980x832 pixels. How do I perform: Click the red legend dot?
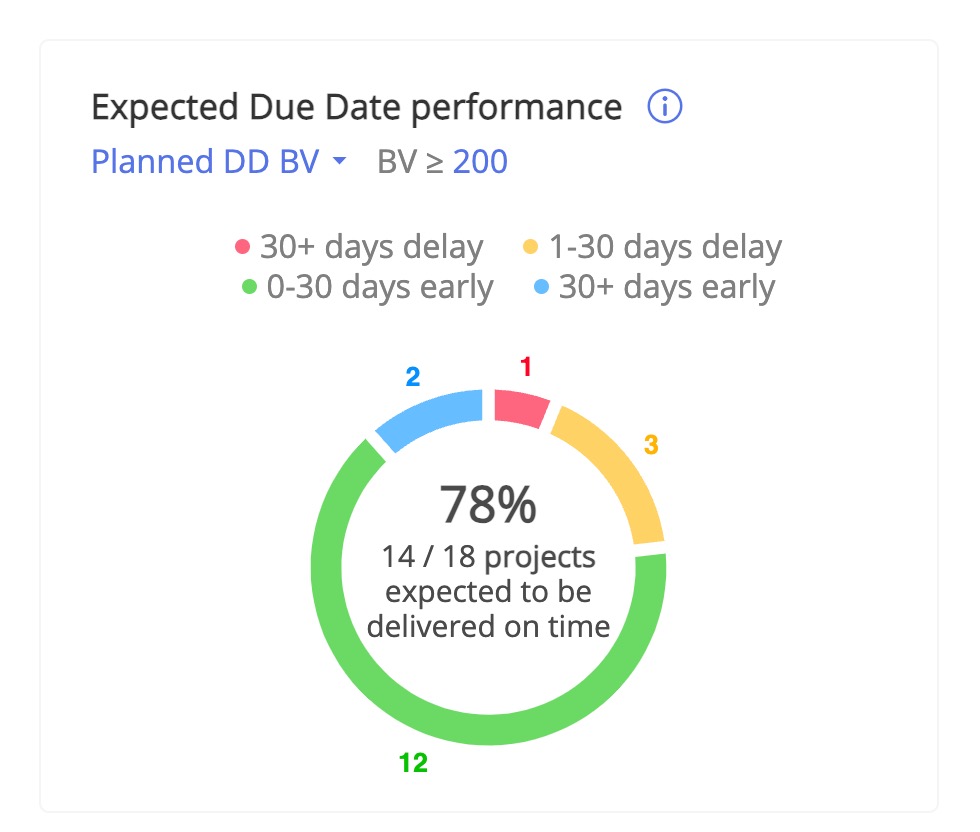tap(242, 246)
